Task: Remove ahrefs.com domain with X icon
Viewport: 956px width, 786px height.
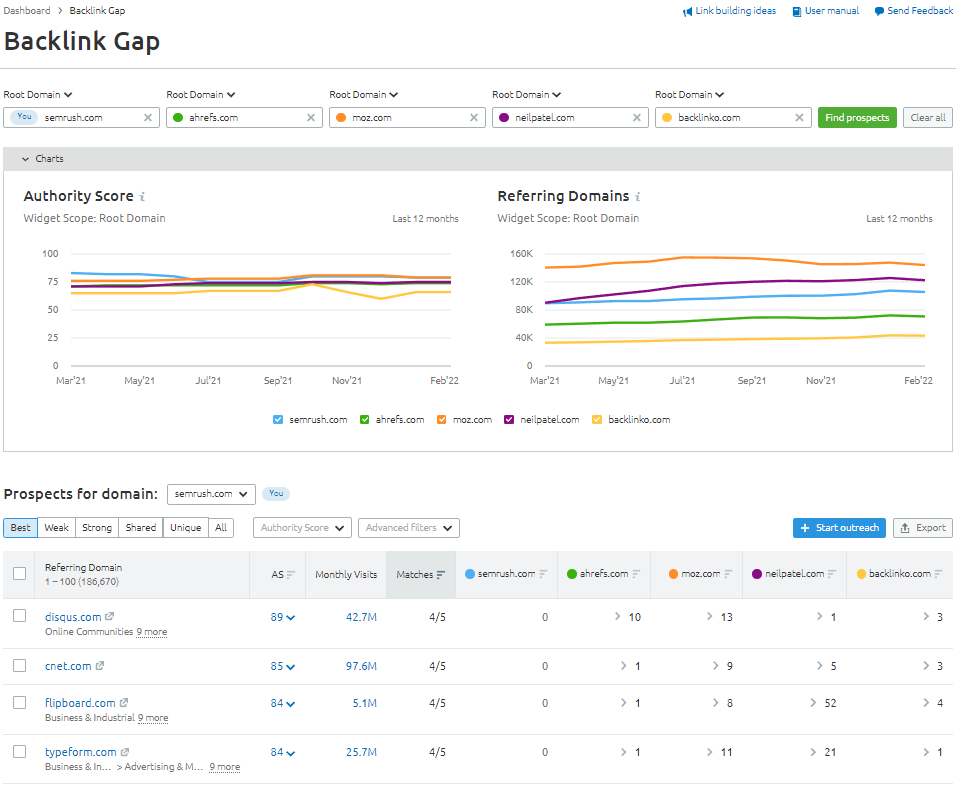Action: [311, 118]
